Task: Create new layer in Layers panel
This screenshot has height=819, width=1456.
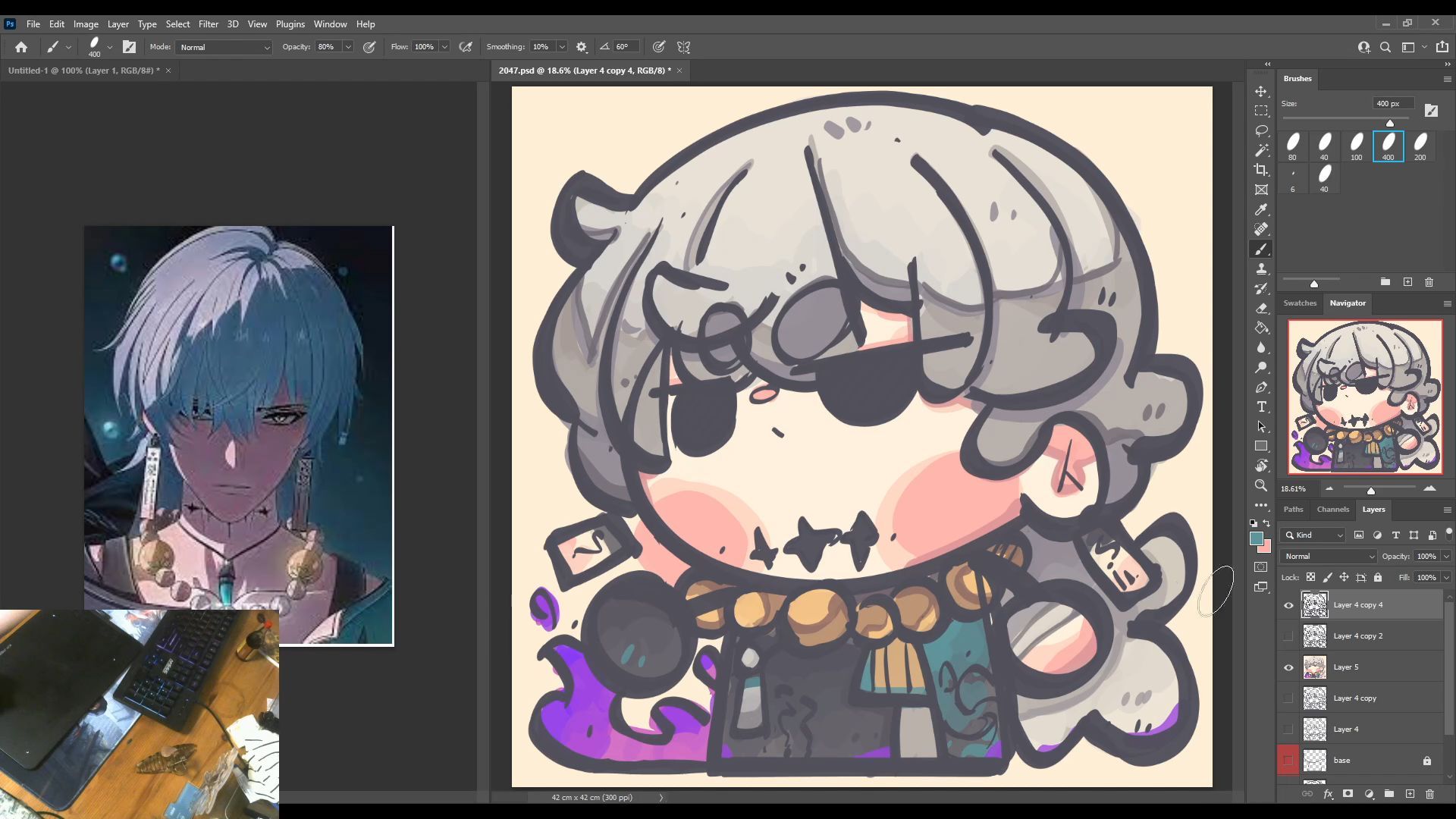Action: (x=1410, y=794)
